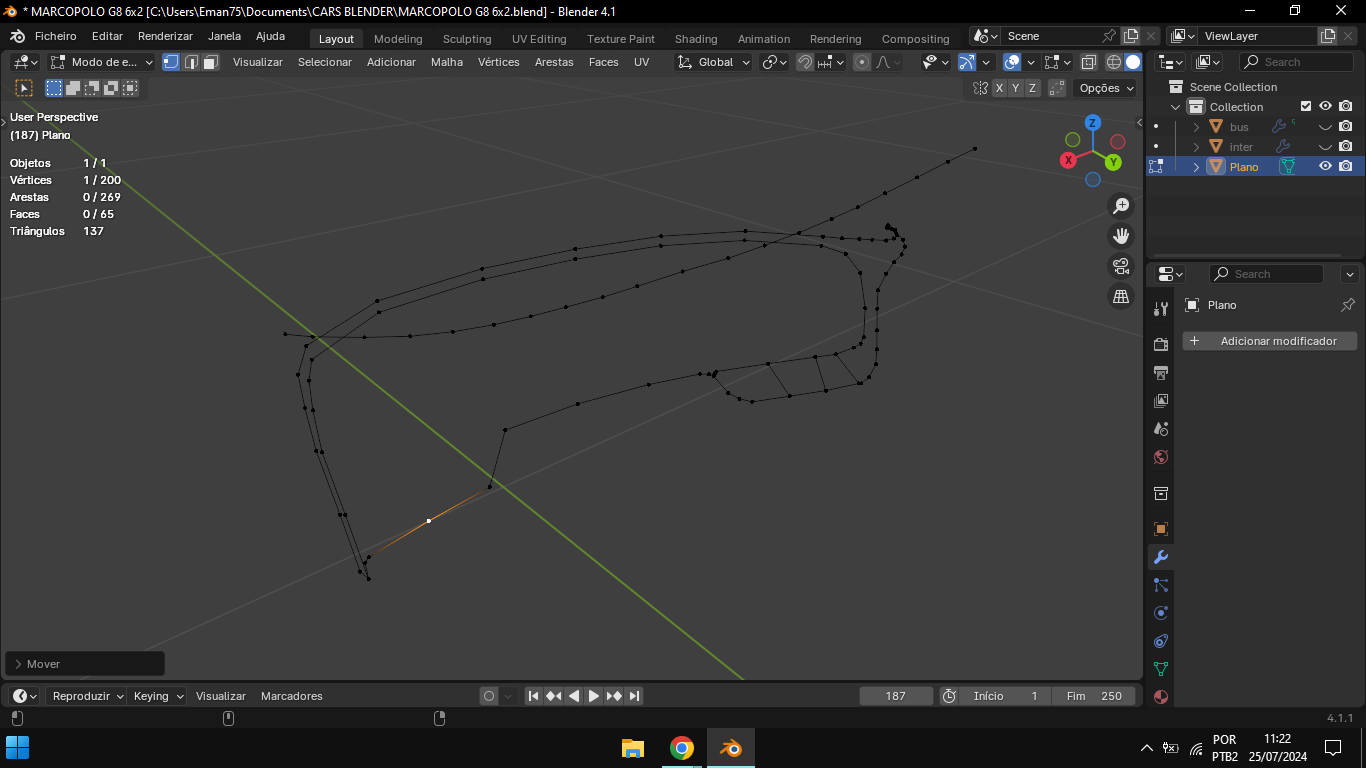Toggle Y axis mesh mirror

tap(1016, 88)
